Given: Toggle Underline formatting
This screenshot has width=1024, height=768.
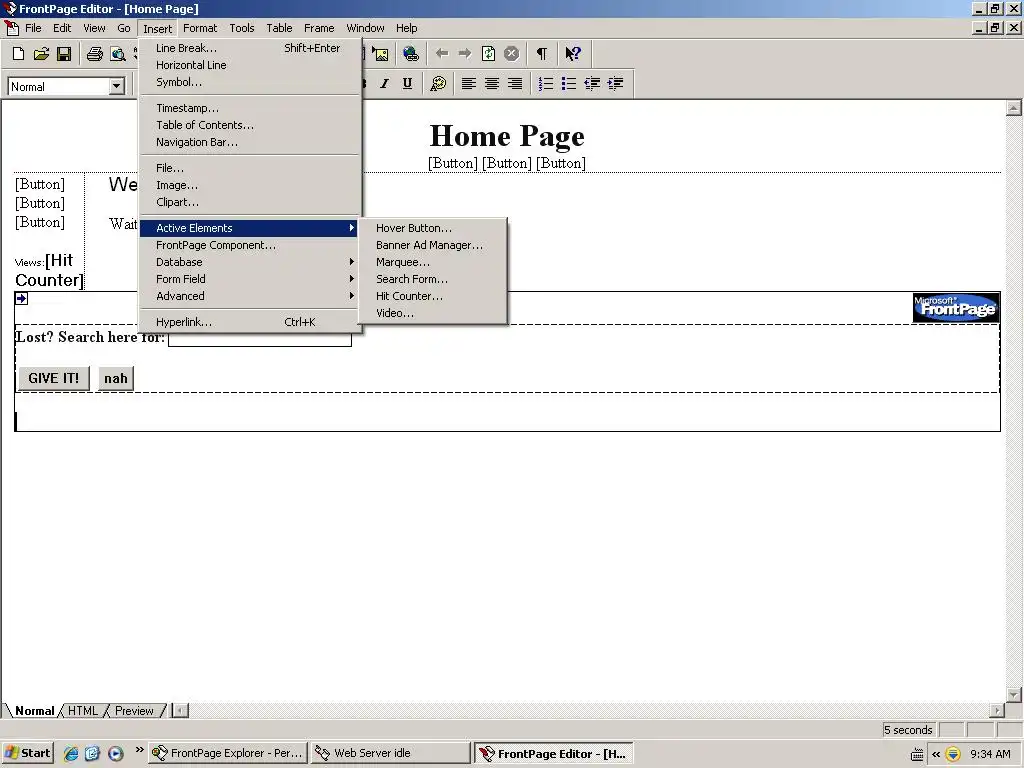Looking at the screenshot, I should point(408,84).
